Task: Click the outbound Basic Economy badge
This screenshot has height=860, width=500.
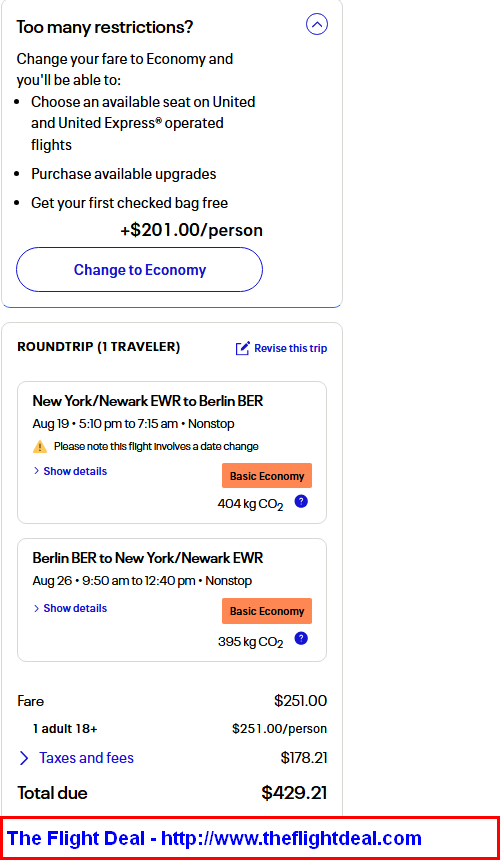Action: point(267,476)
